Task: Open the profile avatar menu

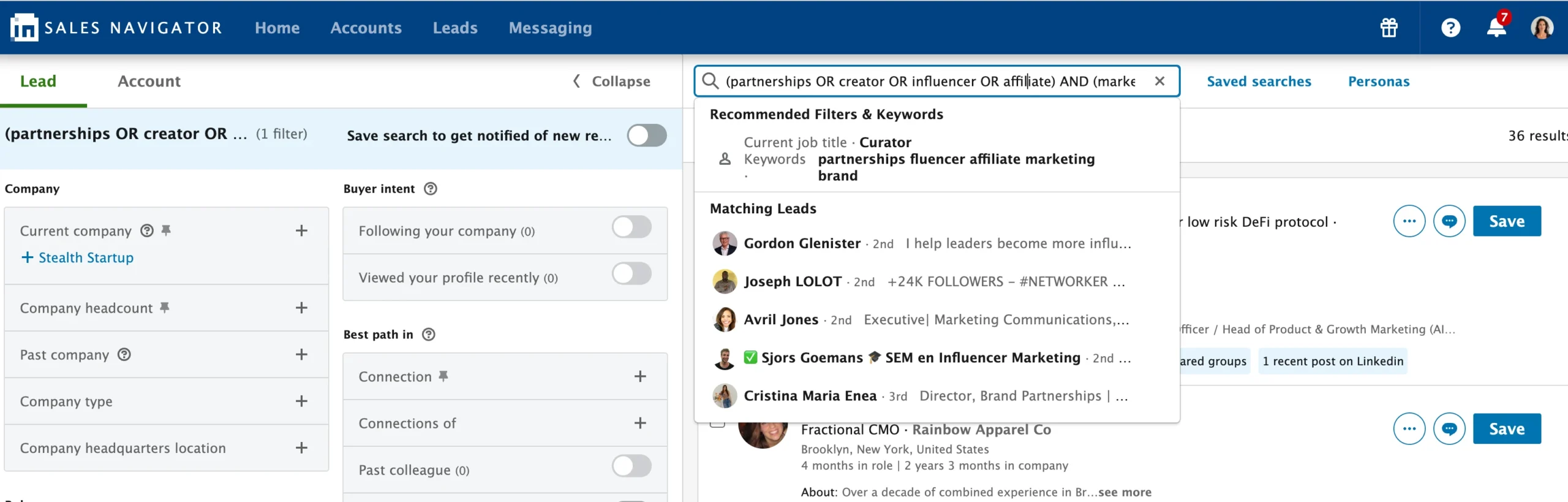Action: [1542, 28]
